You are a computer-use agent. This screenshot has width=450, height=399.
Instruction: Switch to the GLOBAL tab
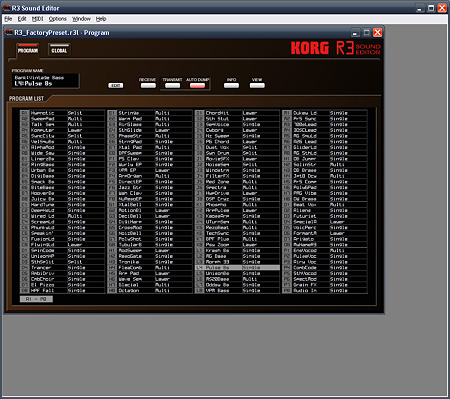[x=59, y=50]
